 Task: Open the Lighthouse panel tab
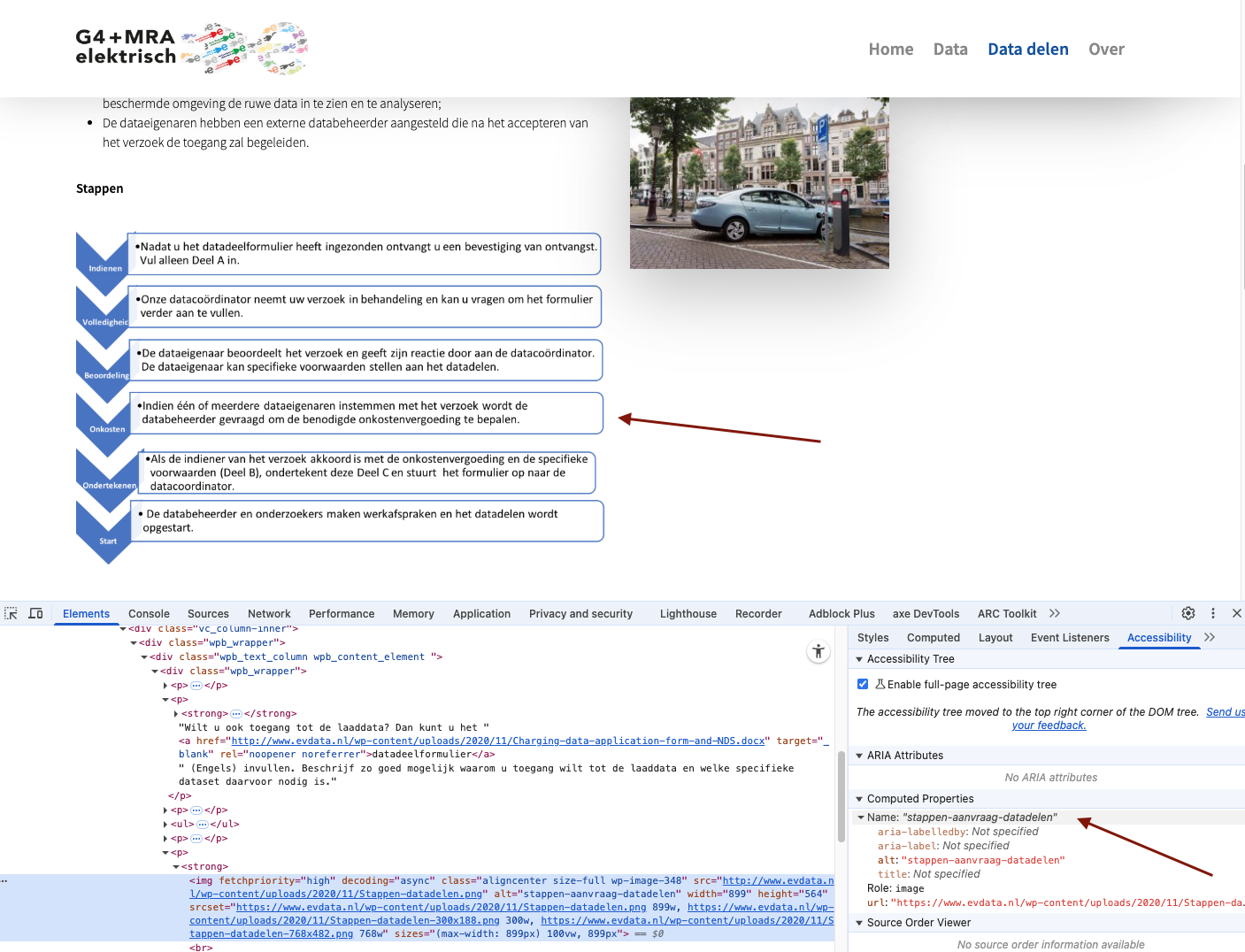click(x=688, y=613)
